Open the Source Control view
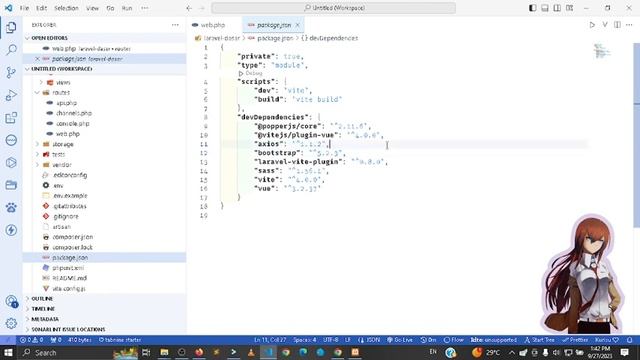This screenshot has height=360, width=640. click(11, 73)
